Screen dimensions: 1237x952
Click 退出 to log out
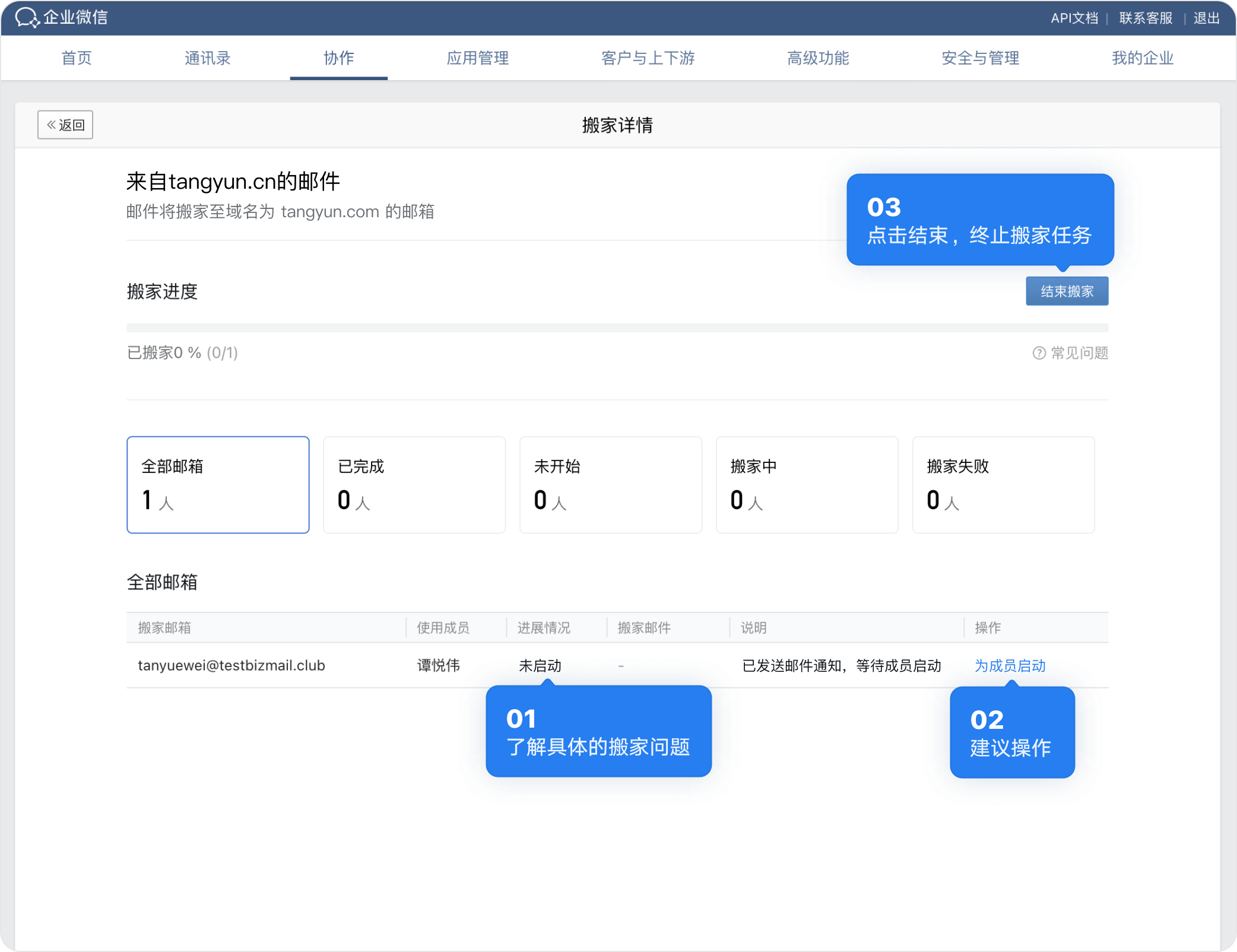click(1206, 18)
